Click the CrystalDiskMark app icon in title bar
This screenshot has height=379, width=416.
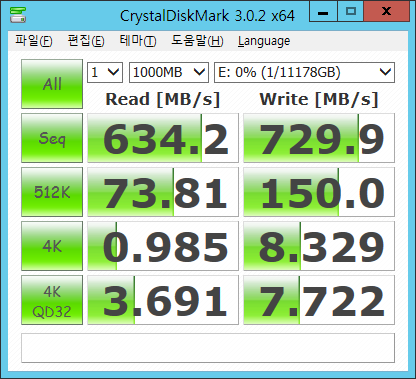pyautogui.click(x=18, y=15)
